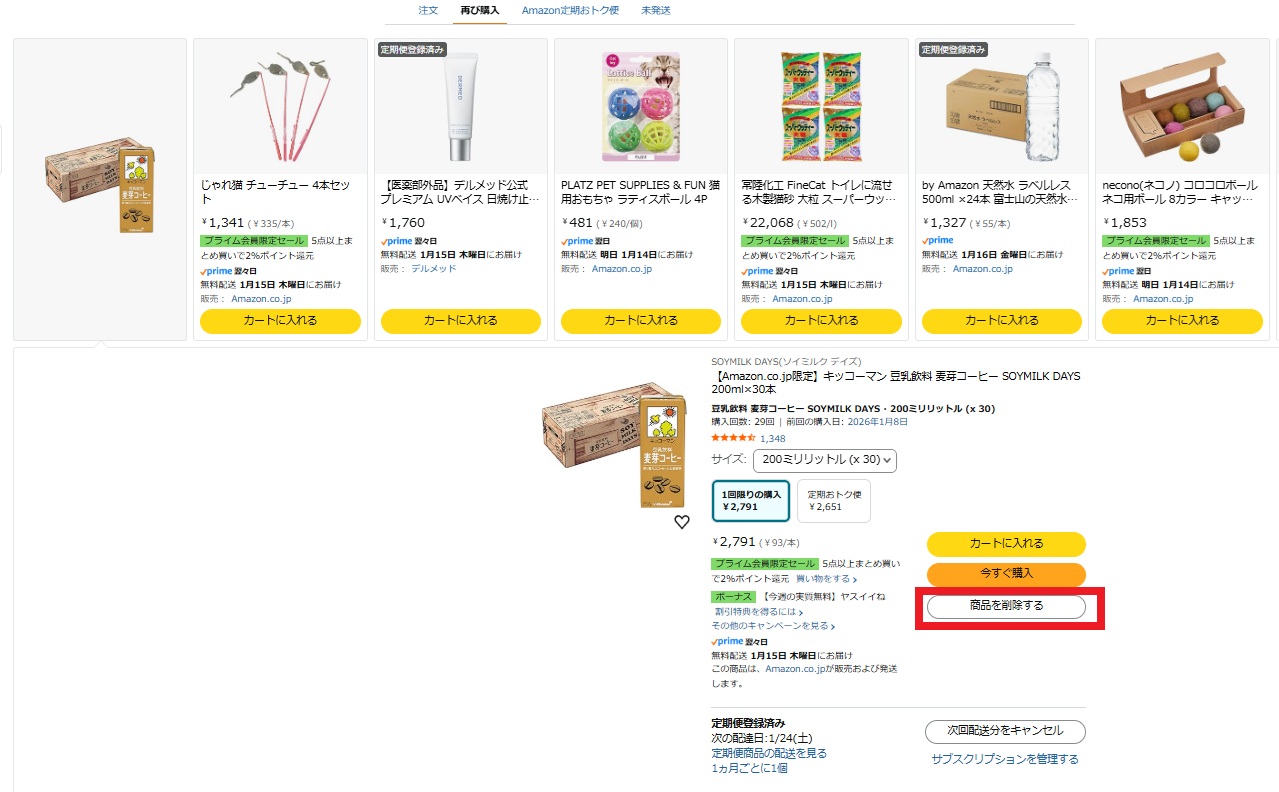
Task: Open the Lattice Ball cat toy image
Action: [640, 107]
